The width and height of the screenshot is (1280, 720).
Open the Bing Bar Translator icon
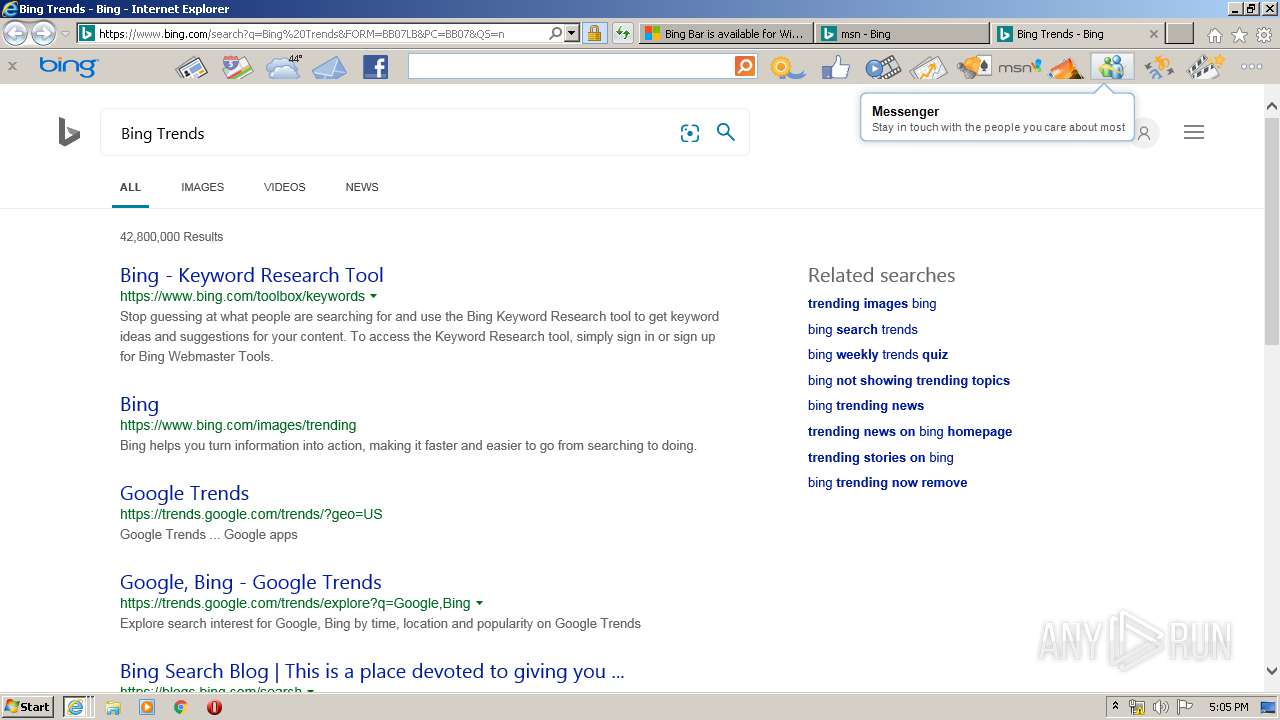(1159, 67)
